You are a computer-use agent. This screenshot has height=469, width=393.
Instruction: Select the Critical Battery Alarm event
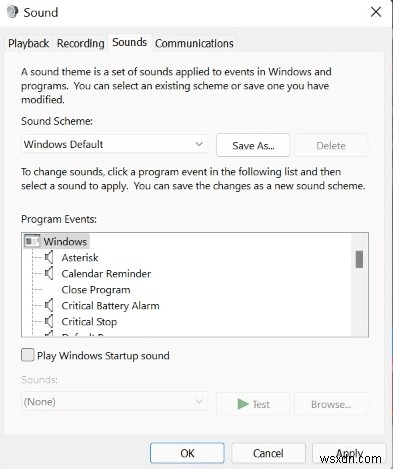[x=110, y=305]
